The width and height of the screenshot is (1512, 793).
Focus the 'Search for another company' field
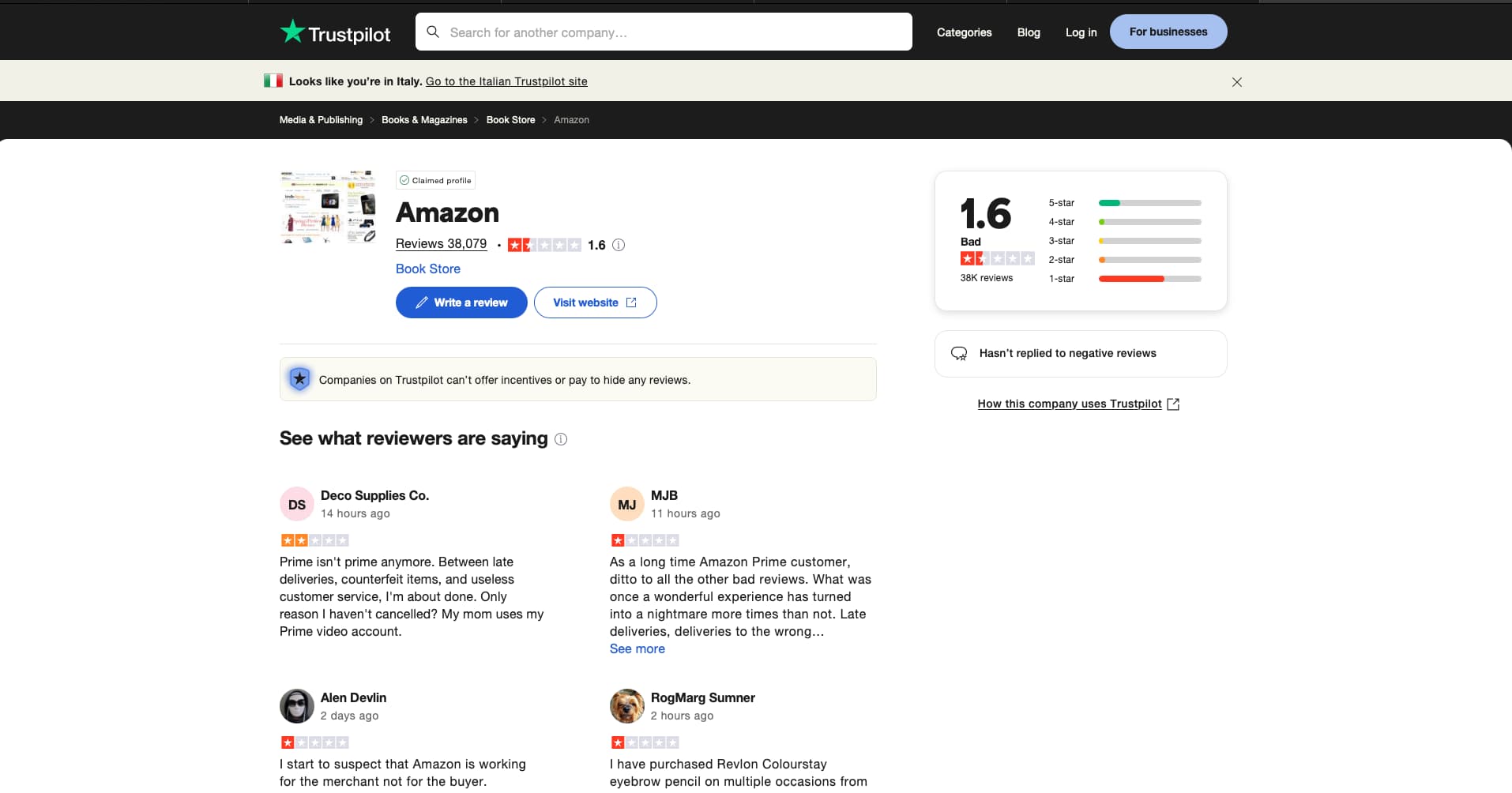click(664, 32)
